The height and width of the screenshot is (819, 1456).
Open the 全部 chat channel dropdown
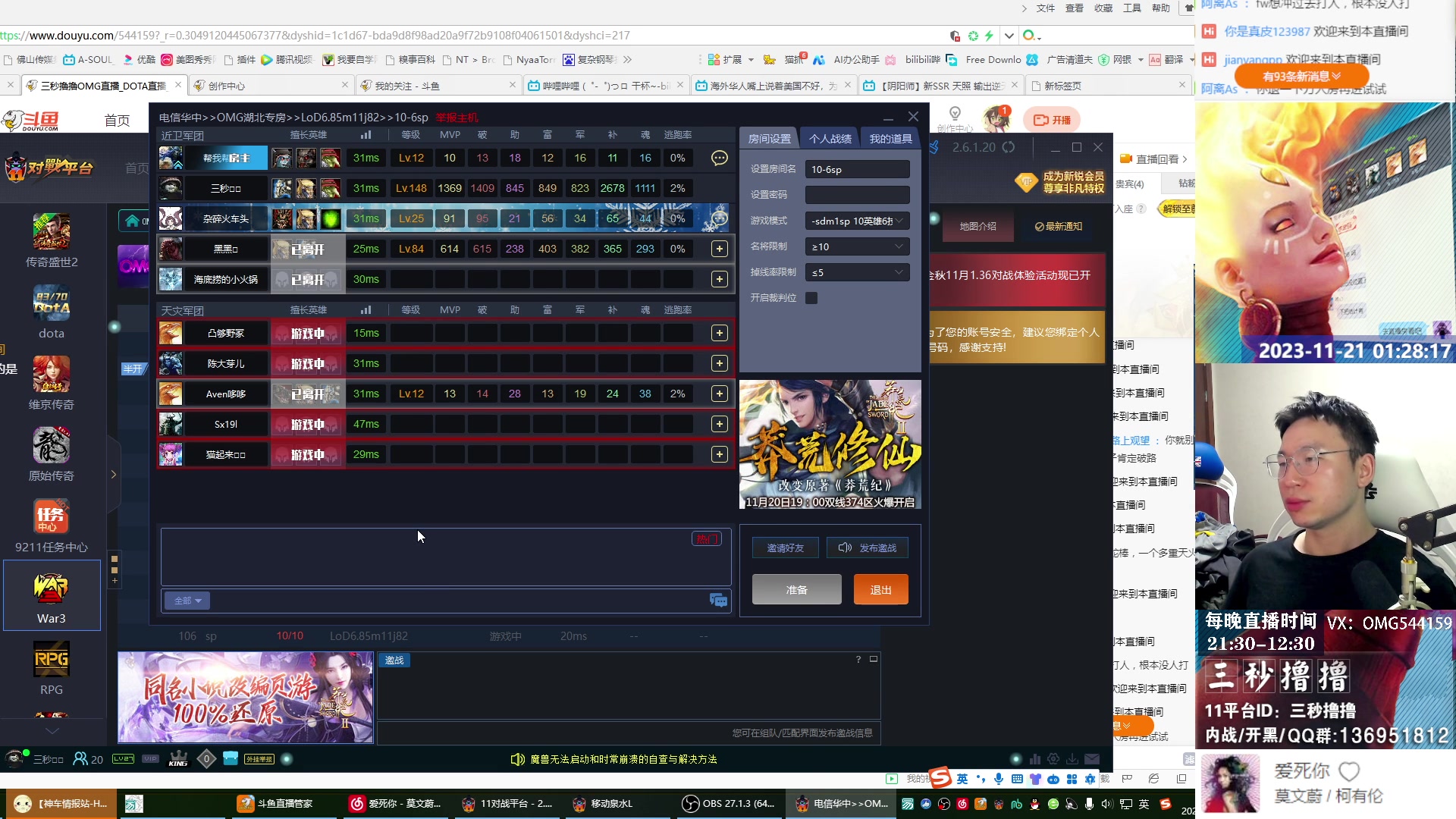pyautogui.click(x=187, y=601)
